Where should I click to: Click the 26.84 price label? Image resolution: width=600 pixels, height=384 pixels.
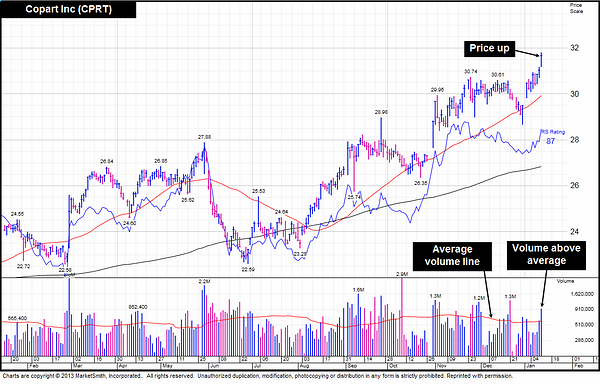coord(107,161)
